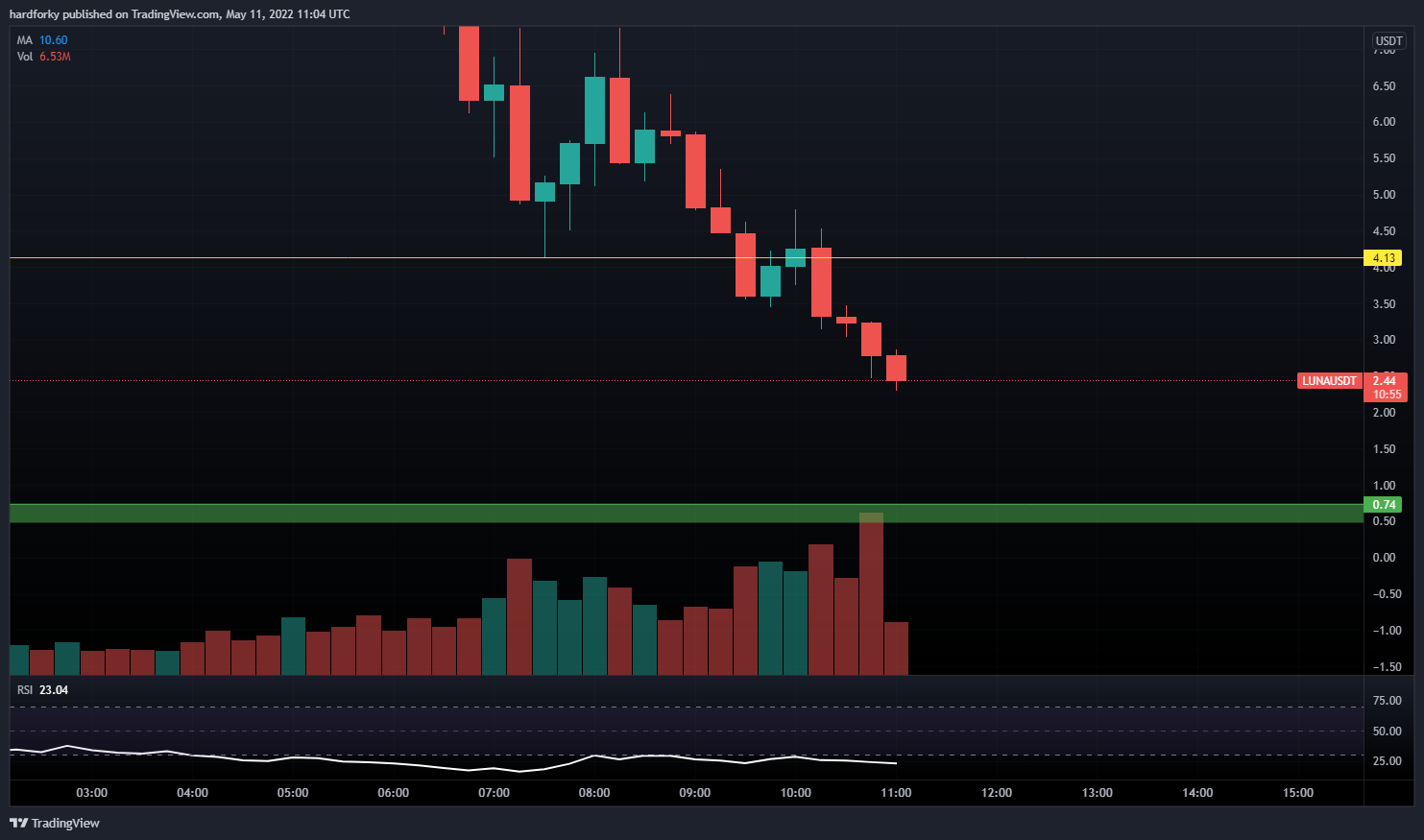Click the 'hardforky published on TradingView.com' header
Screen dimensions: 1424x840
click(180, 14)
